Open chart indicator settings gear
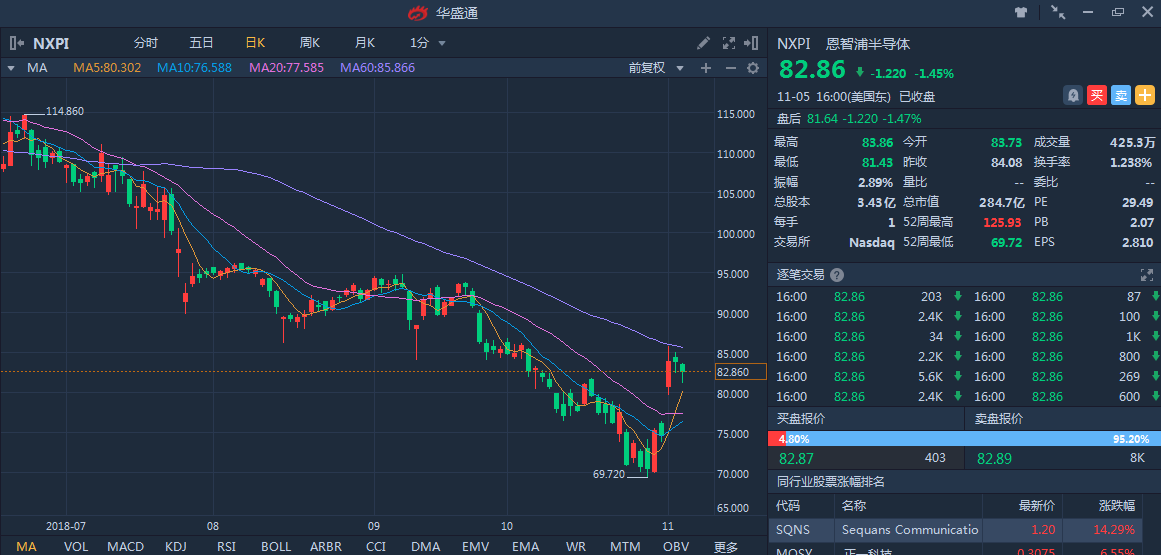The image size is (1161, 555). (x=753, y=68)
